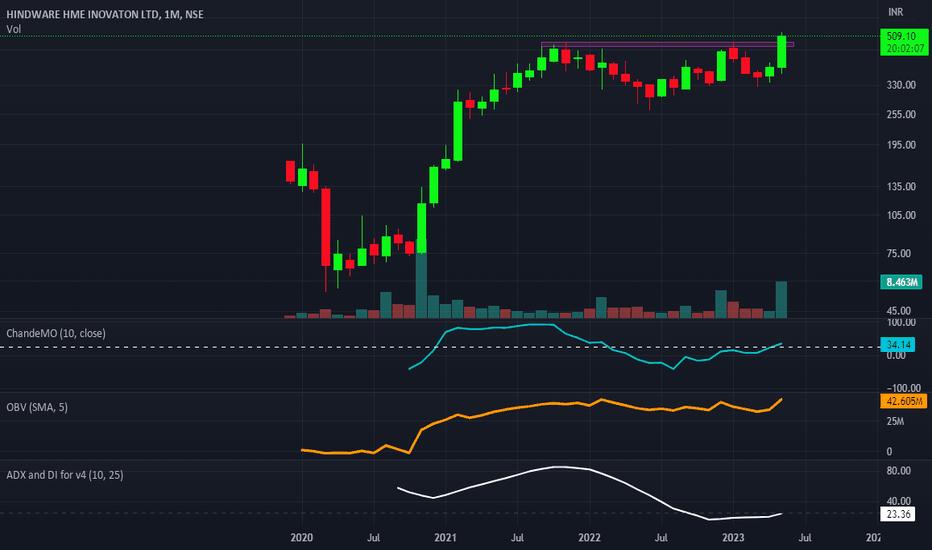Screen dimensions: 932x550
Task: Open the OBV (SMA, 5) indicator label
Action: 37,407
